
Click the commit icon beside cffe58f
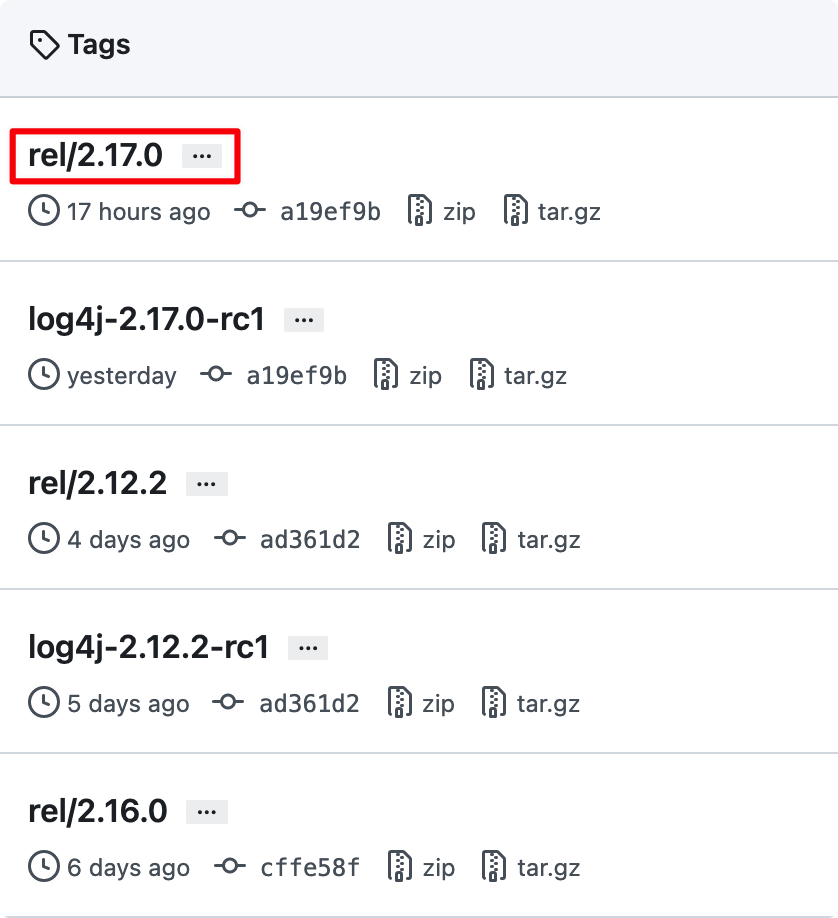230,866
